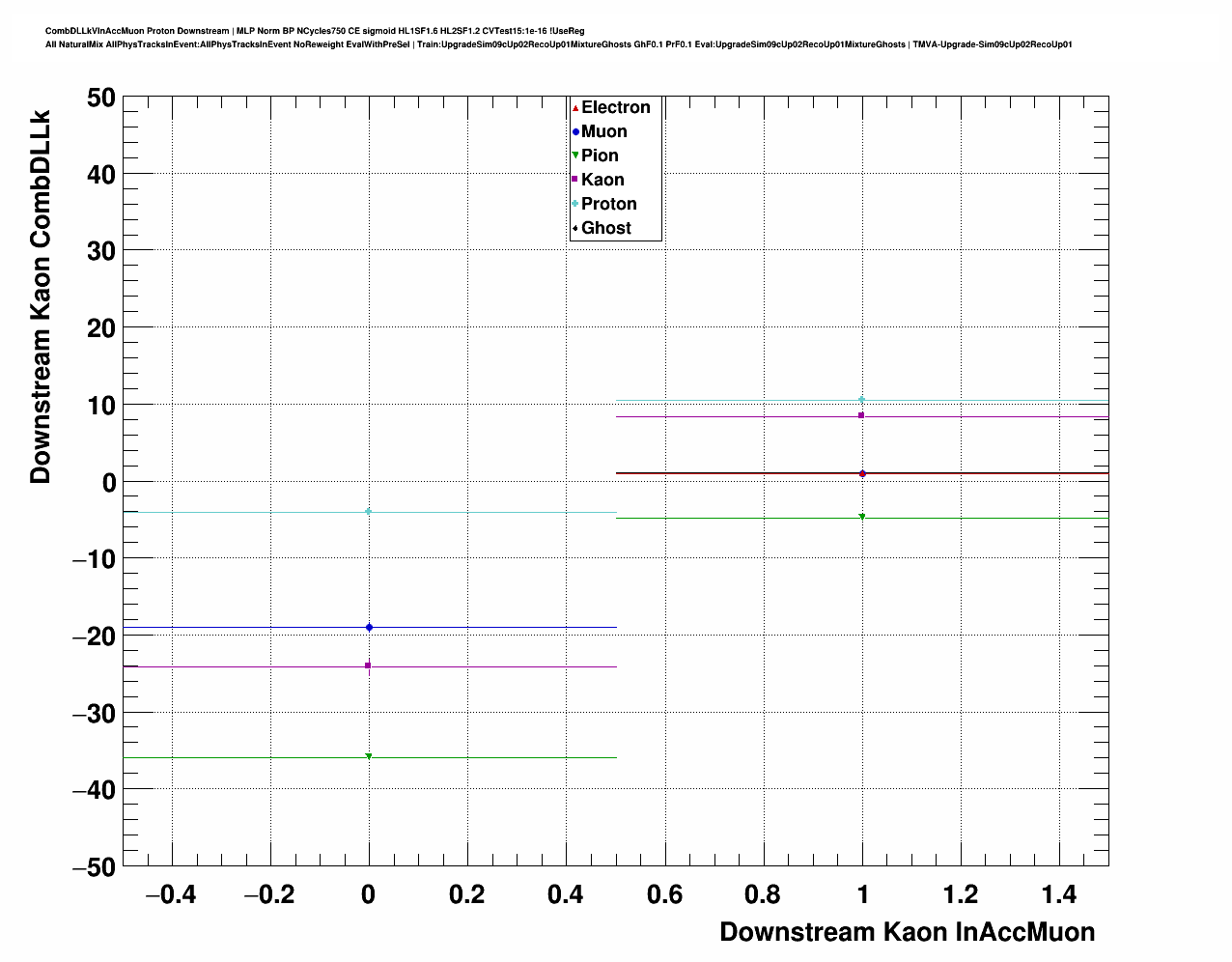Click the y-axis title Downstream Kaon CombDLLk
The height and width of the screenshot is (962, 1232).
coord(40,297)
